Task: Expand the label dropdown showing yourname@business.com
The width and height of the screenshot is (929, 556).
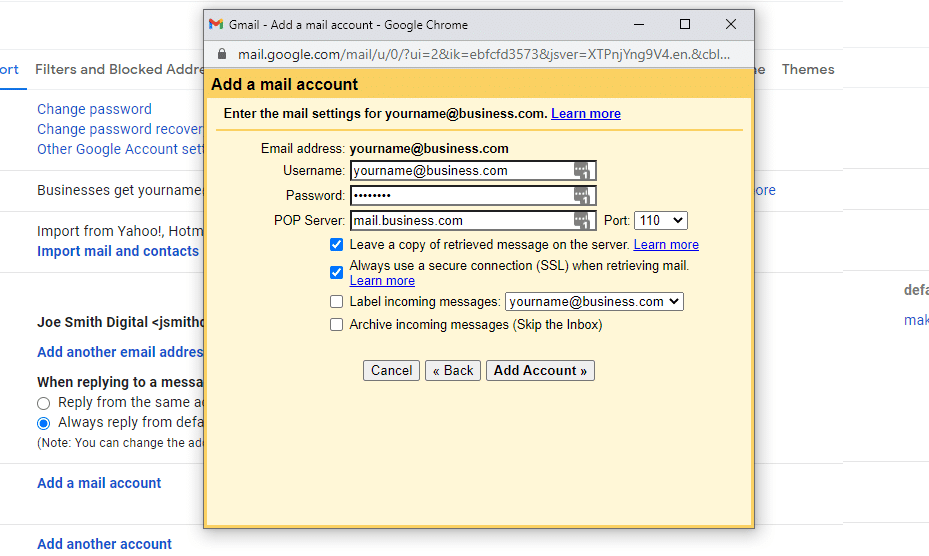Action: point(594,302)
